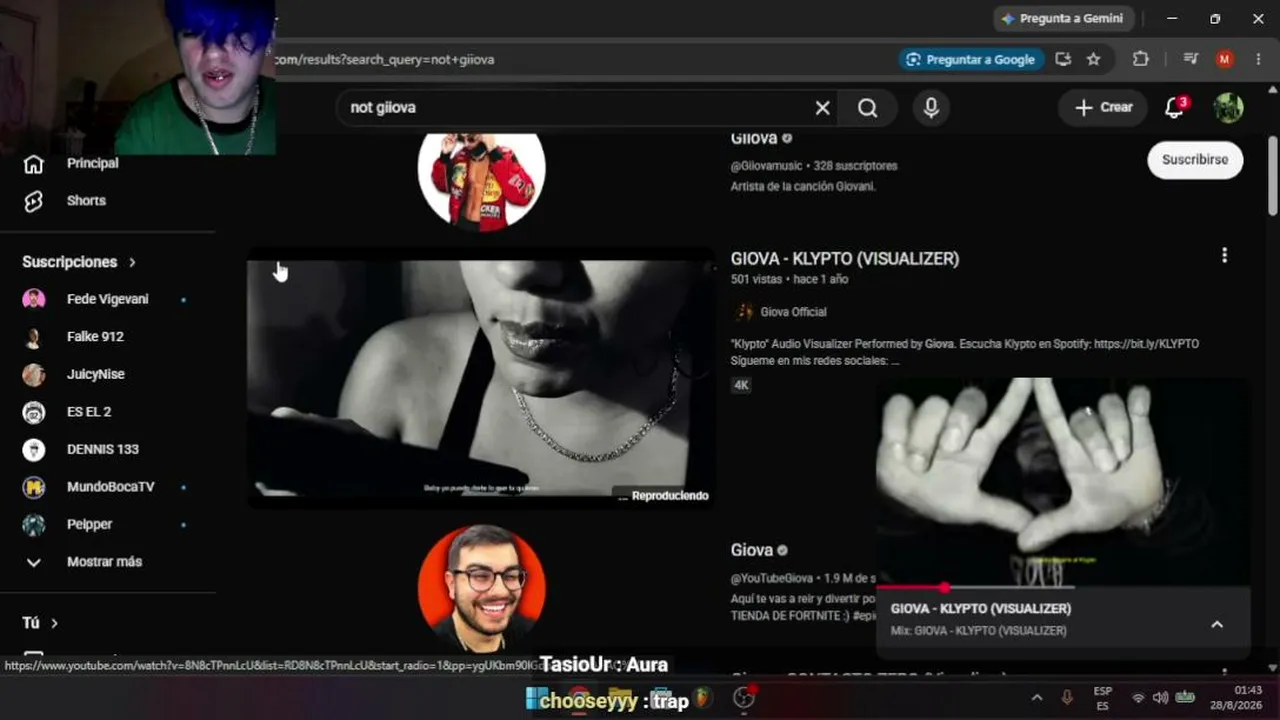The height and width of the screenshot is (720, 1280).
Task: Select the Fede Vigevani subscription name
Action: tap(107, 299)
